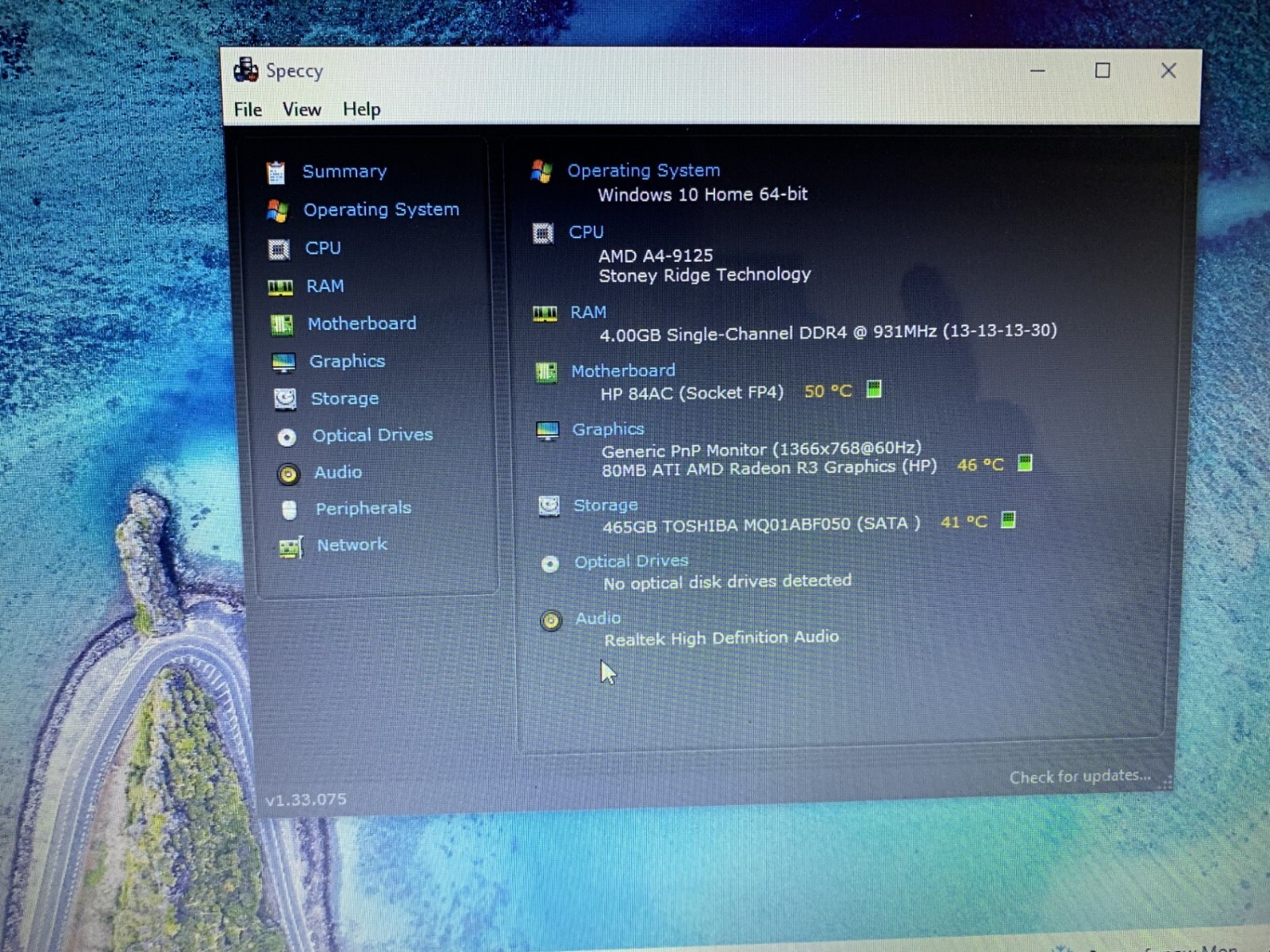Click the green indicator beside motherboard 50 °C
1270x952 pixels.
click(x=874, y=389)
